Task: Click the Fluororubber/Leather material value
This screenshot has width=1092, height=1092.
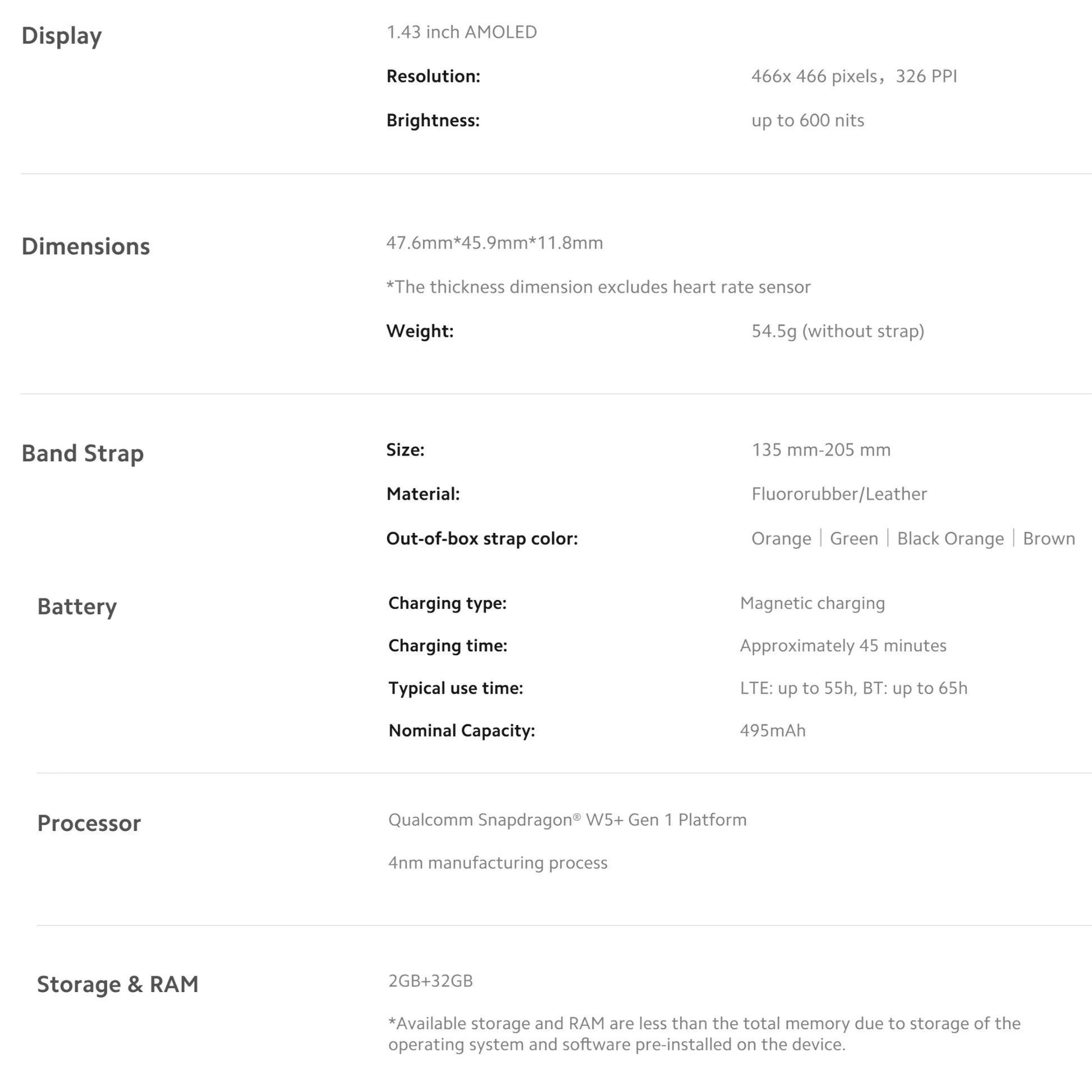Action: 839,494
